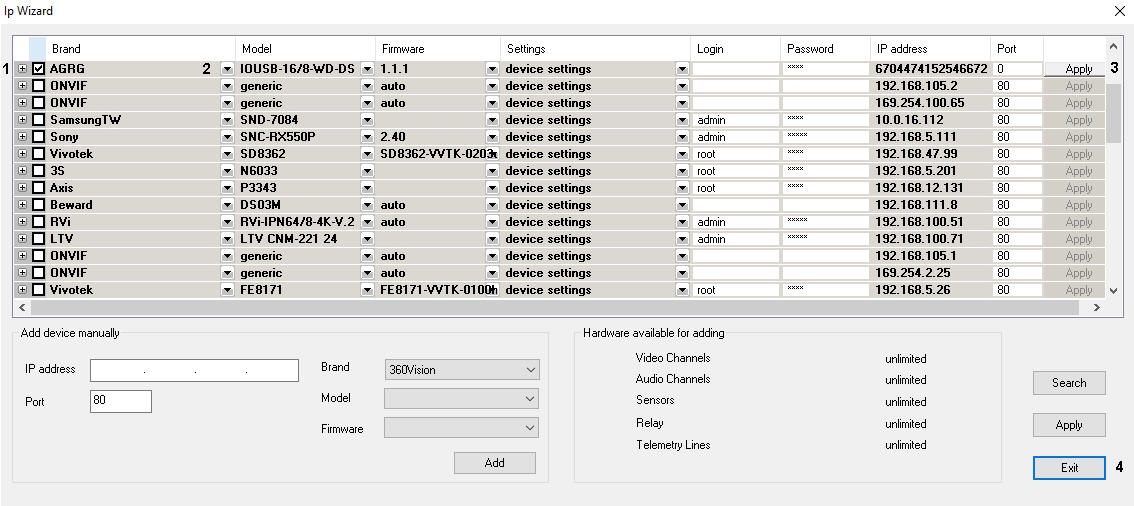
Task: Expand the AGRG device row
Action: click(x=23, y=69)
